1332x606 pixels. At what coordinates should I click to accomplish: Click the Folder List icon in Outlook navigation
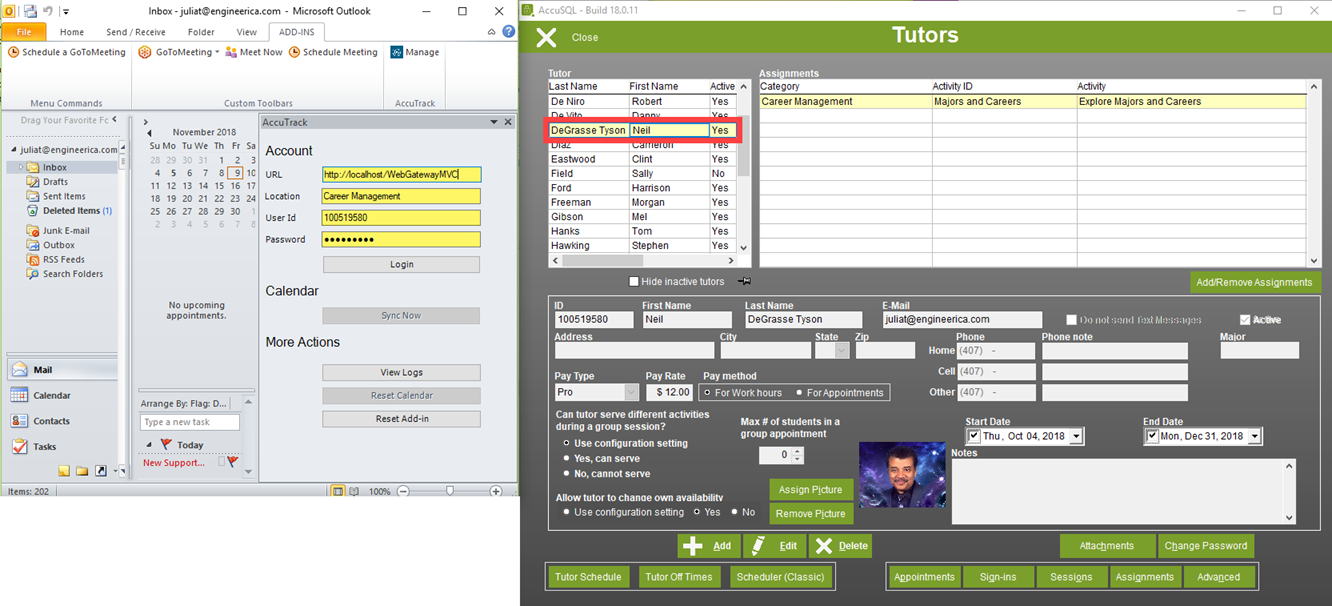pos(83,471)
